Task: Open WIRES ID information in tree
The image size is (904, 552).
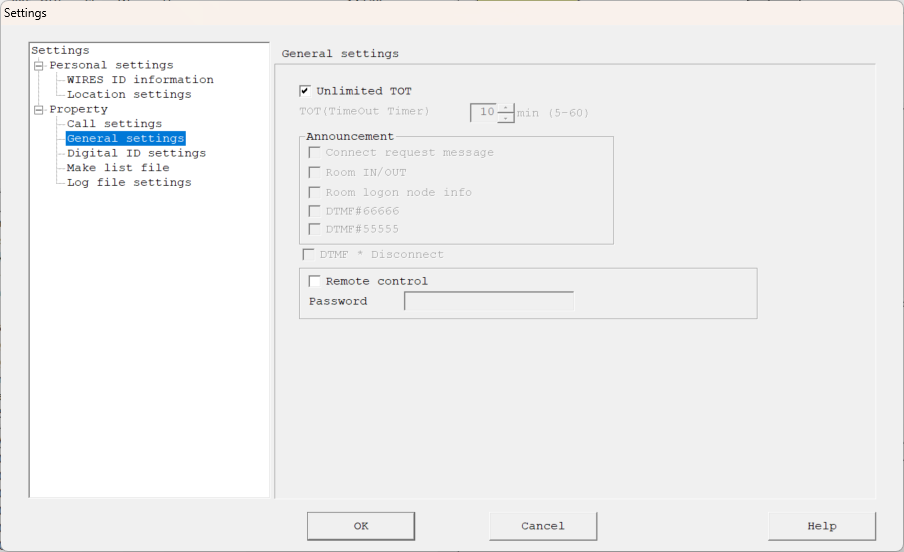Action: click(140, 80)
